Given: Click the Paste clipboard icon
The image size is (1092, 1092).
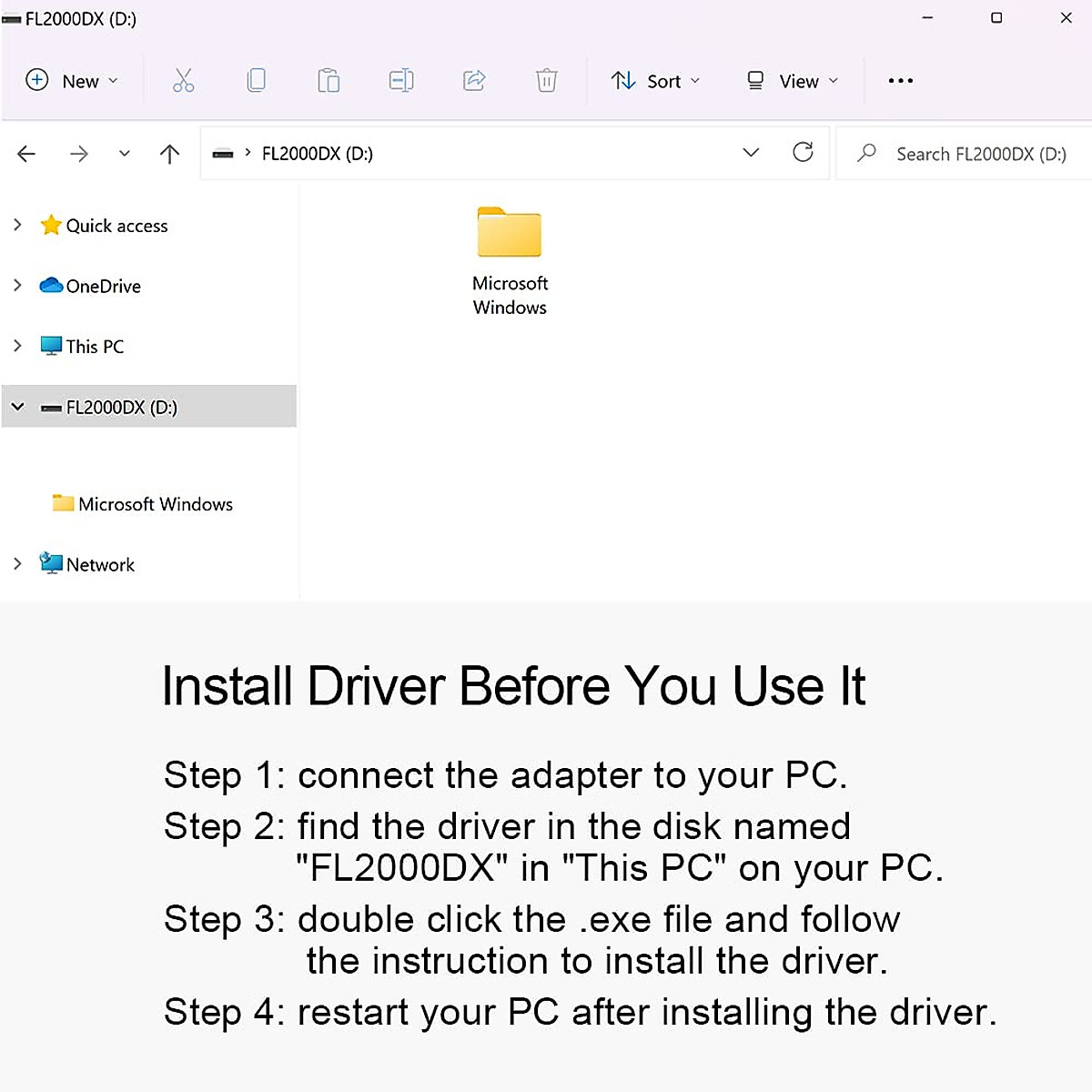Looking at the screenshot, I should click(x=329, y=81).
